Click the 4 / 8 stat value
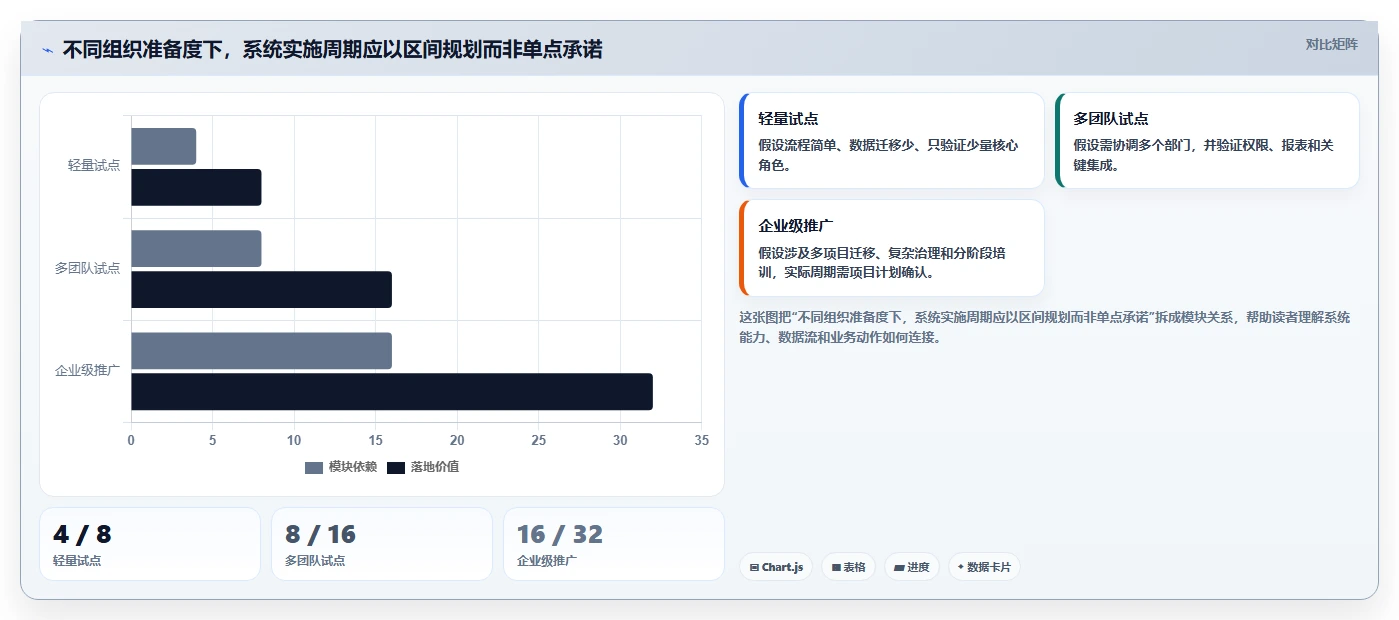Viewport: 1399px width, 620px height. click(82, 535)
